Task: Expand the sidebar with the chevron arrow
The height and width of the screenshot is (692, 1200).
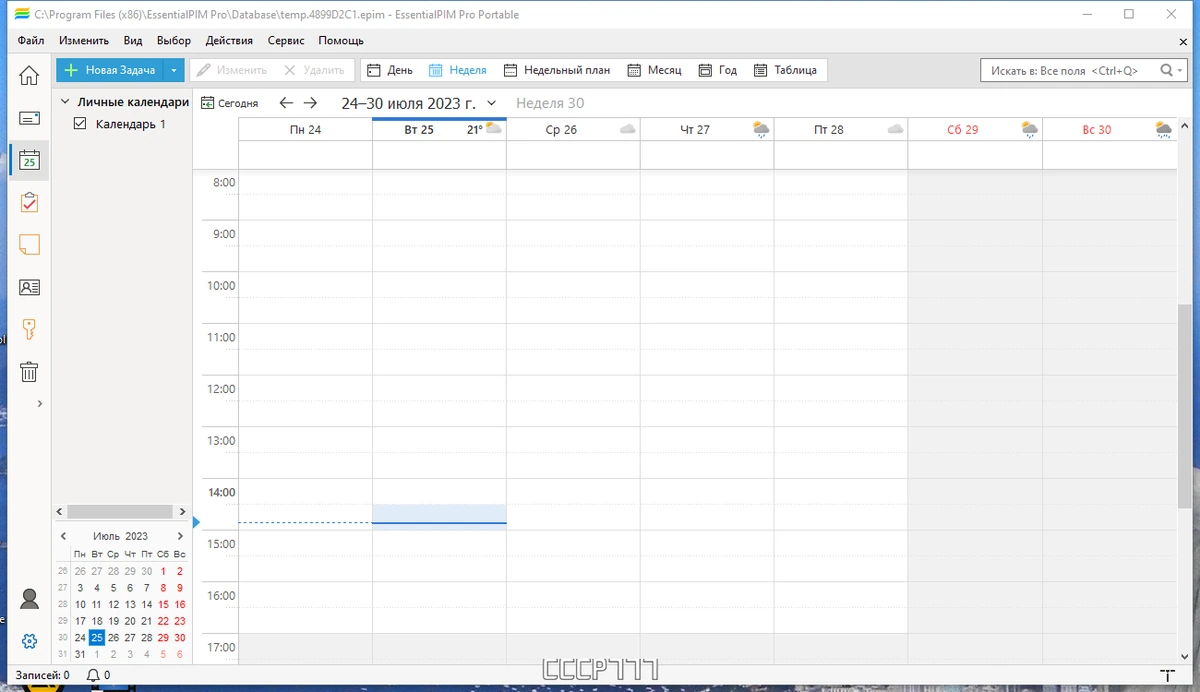Action: (39, 404)
